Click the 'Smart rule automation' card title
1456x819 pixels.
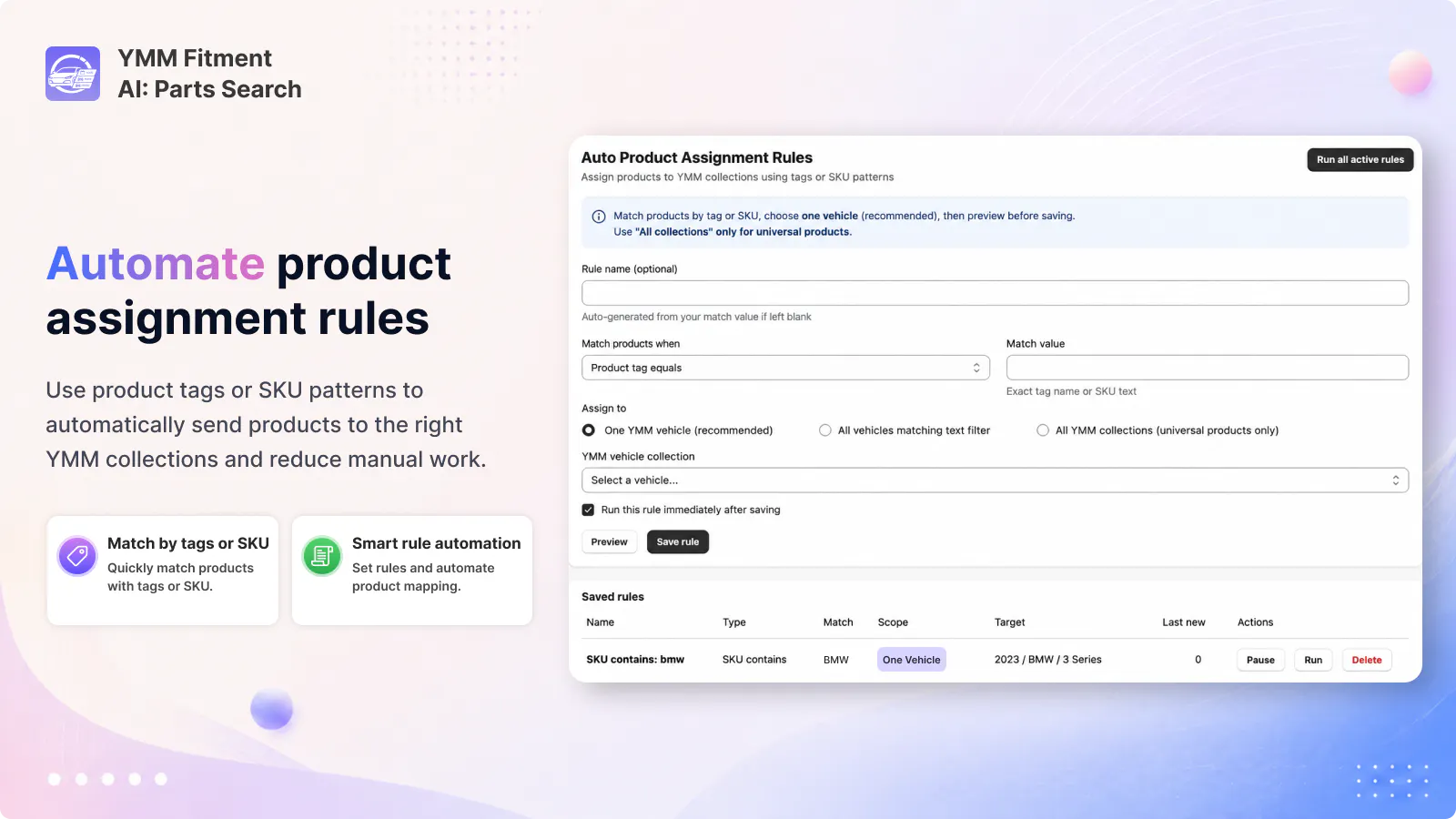click(x=437, y=543)
